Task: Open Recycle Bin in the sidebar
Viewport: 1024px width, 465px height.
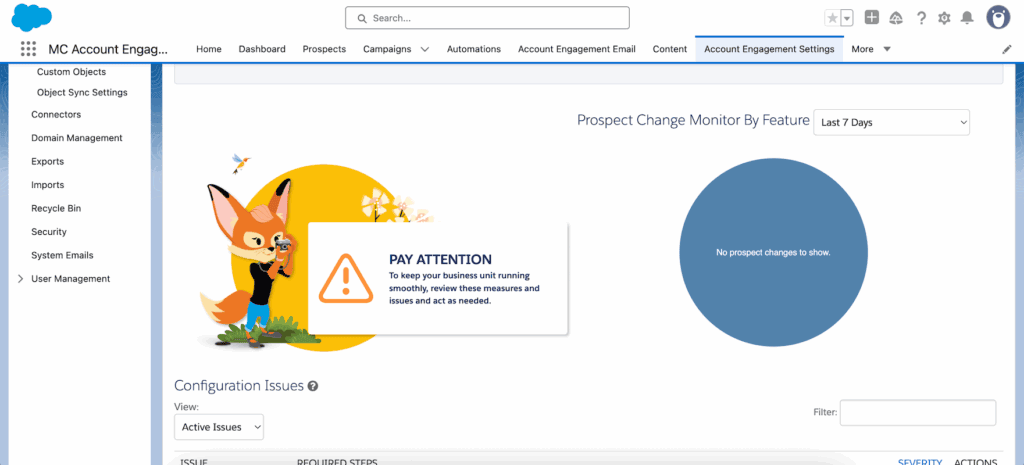Action: point(56,208)
